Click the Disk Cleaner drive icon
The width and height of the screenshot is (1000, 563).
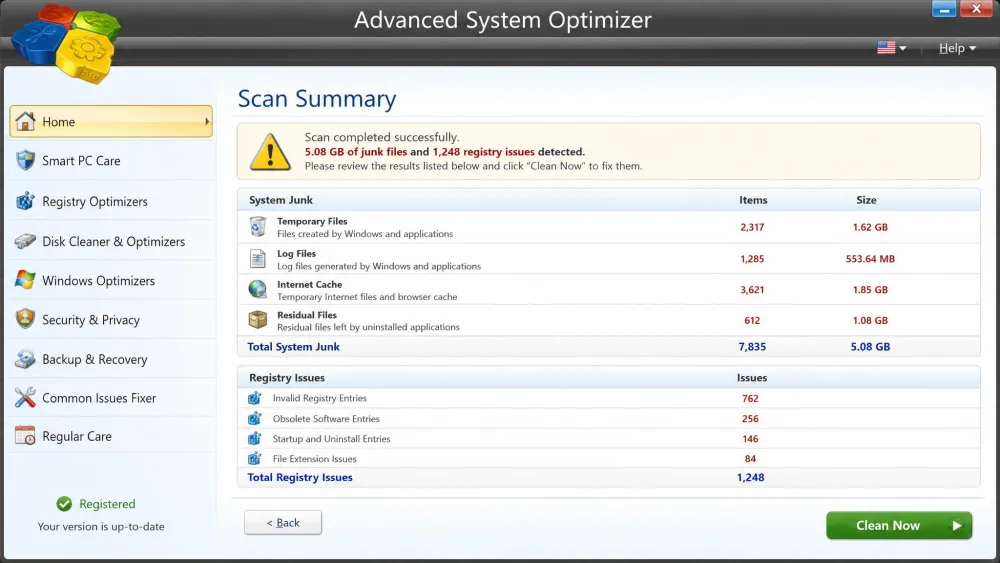click(x=26, y=241)
